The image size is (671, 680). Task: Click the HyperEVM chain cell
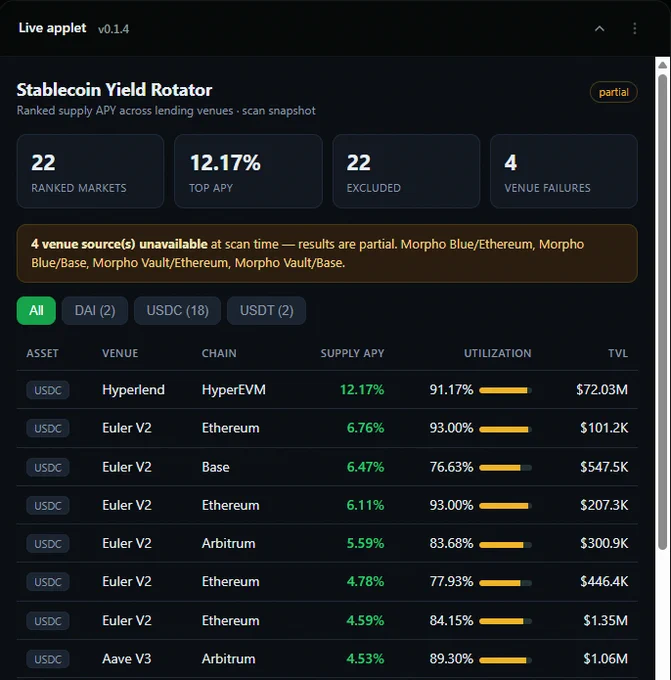coord(233,389)
